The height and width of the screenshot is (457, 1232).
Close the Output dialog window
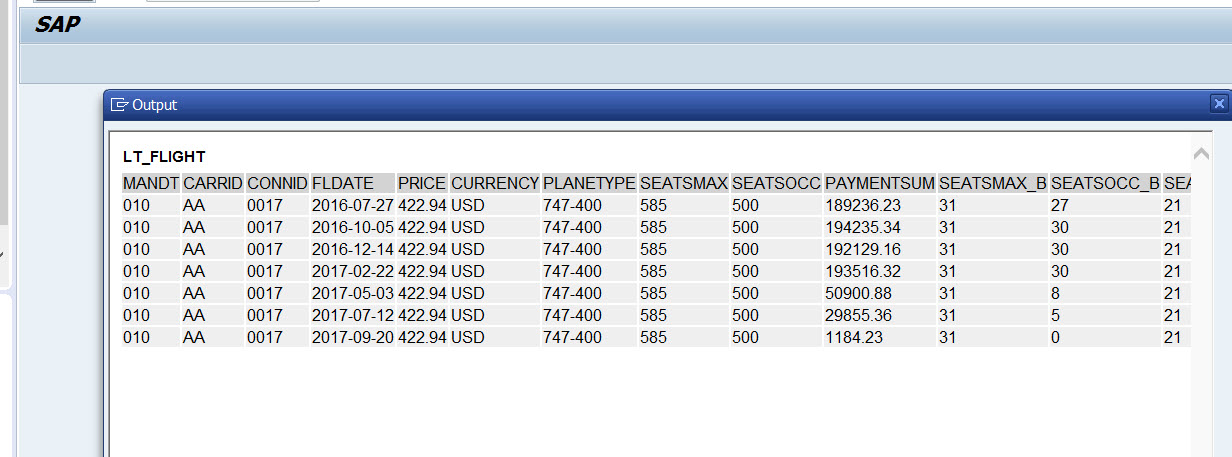pos(1218,103)
